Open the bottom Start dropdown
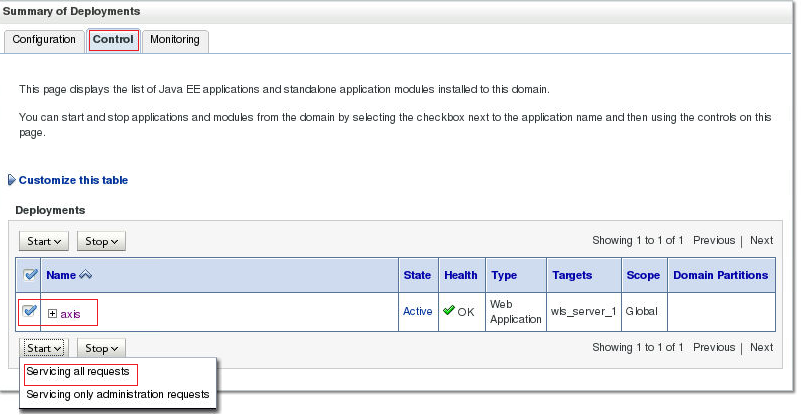Image resolution: width=801 pixels, height=419 pixels. [x=44, y=348]
